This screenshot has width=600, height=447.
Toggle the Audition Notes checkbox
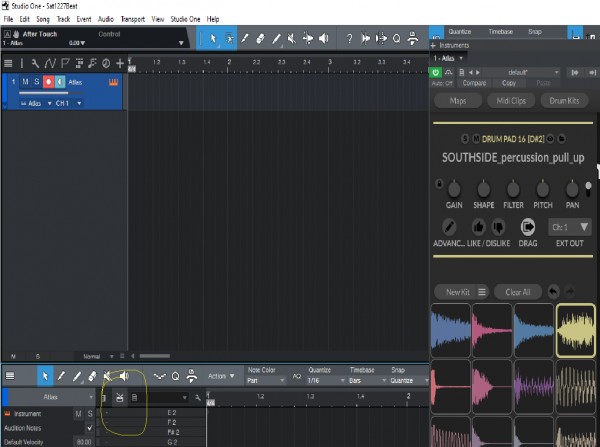tap(89, 427)
